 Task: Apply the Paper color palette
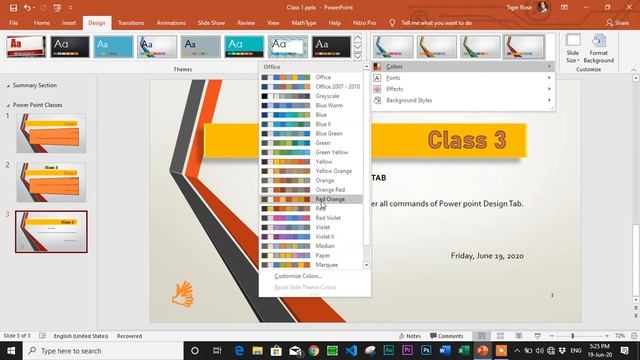[311, 256]
